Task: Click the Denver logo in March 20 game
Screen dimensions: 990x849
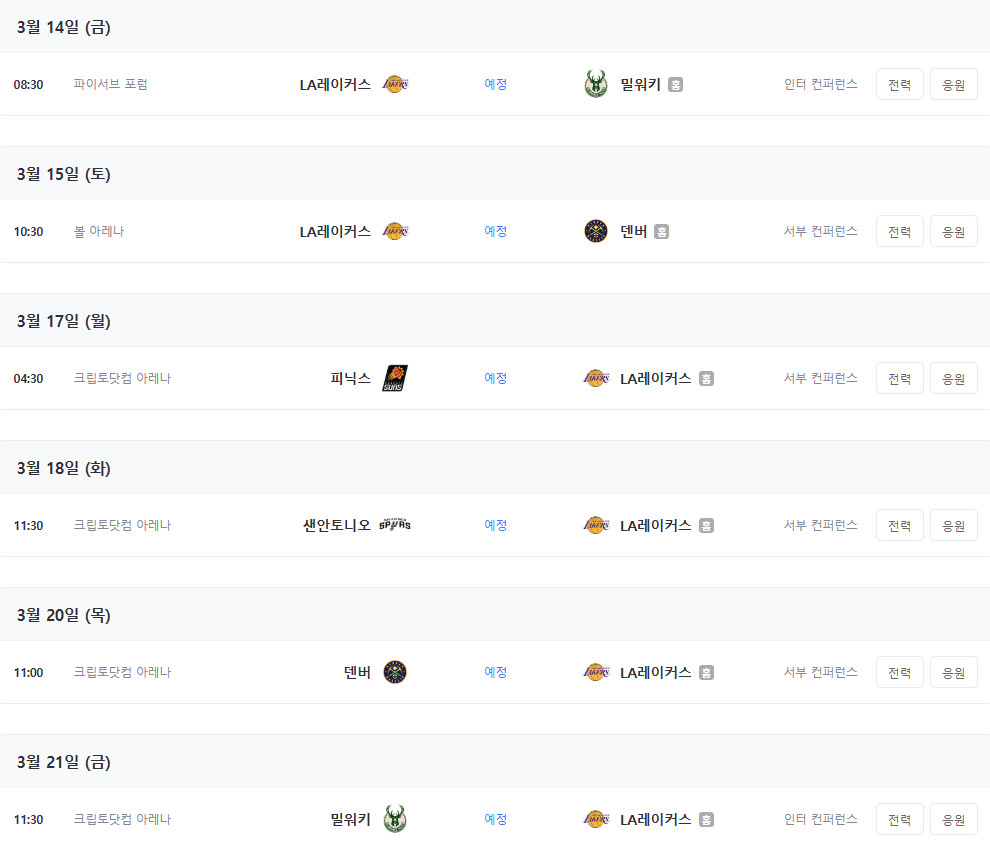Action: pyautogui.click(x=395, y=672)
